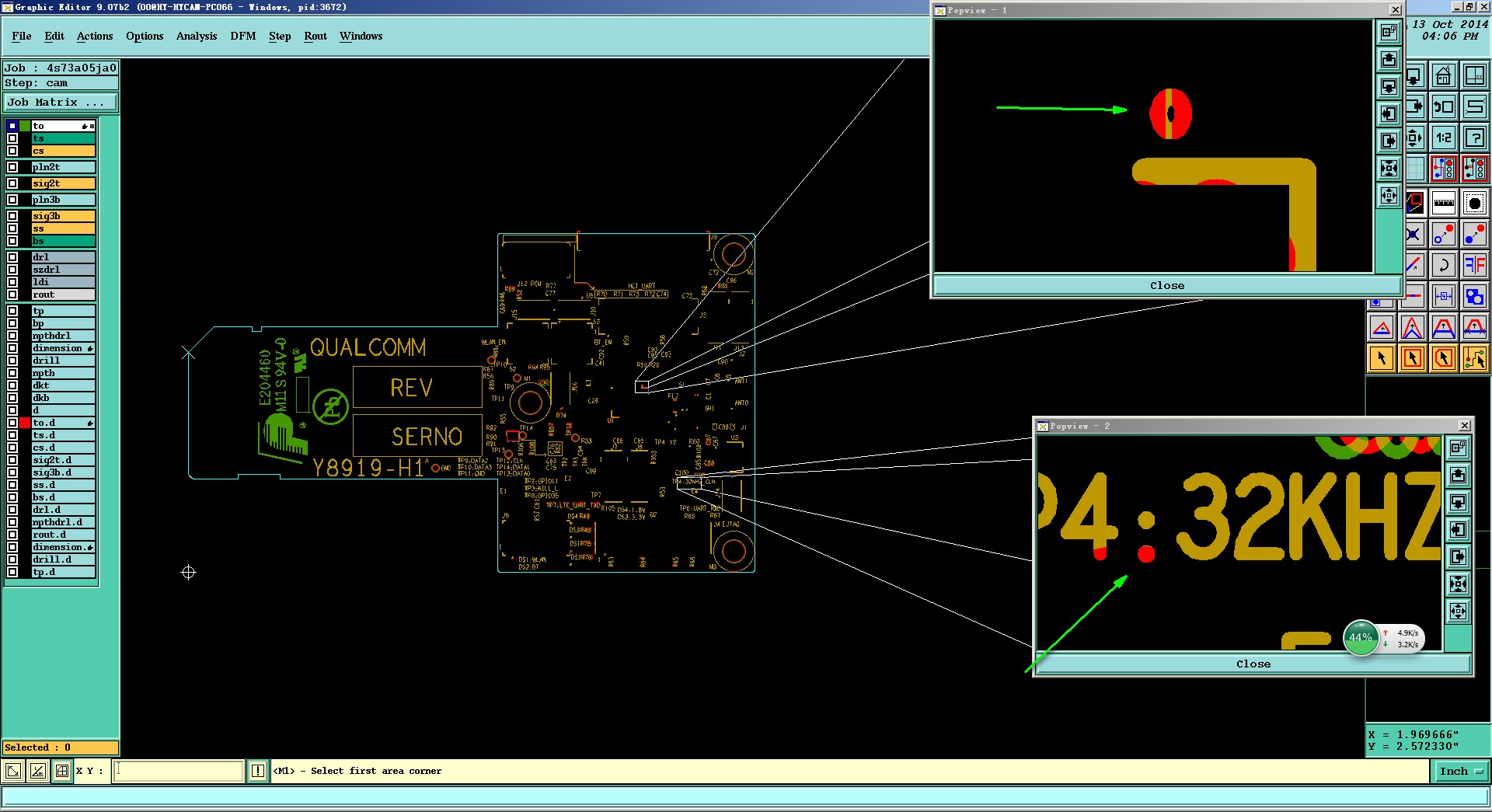Click the dimension arrows icon

tap(1443, 296)
